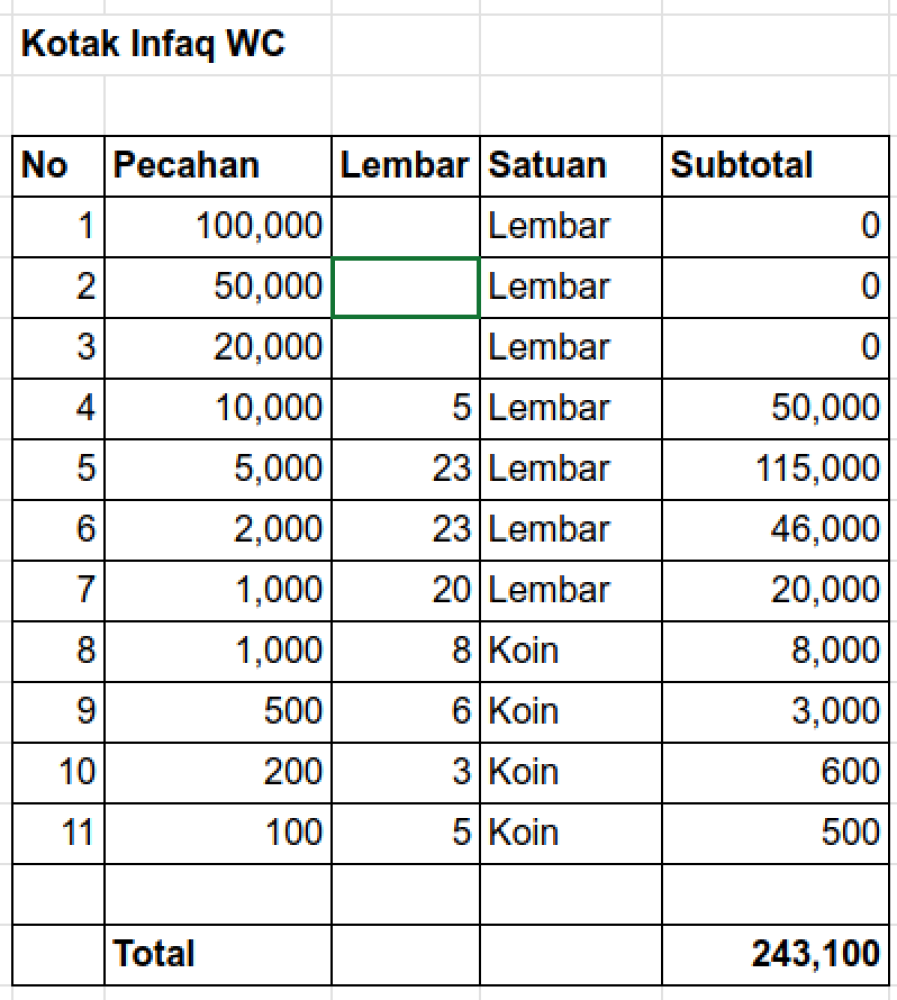Select the subtotal cell showing 600
The height and width of the screenshot is (1000, 897).
774,772
